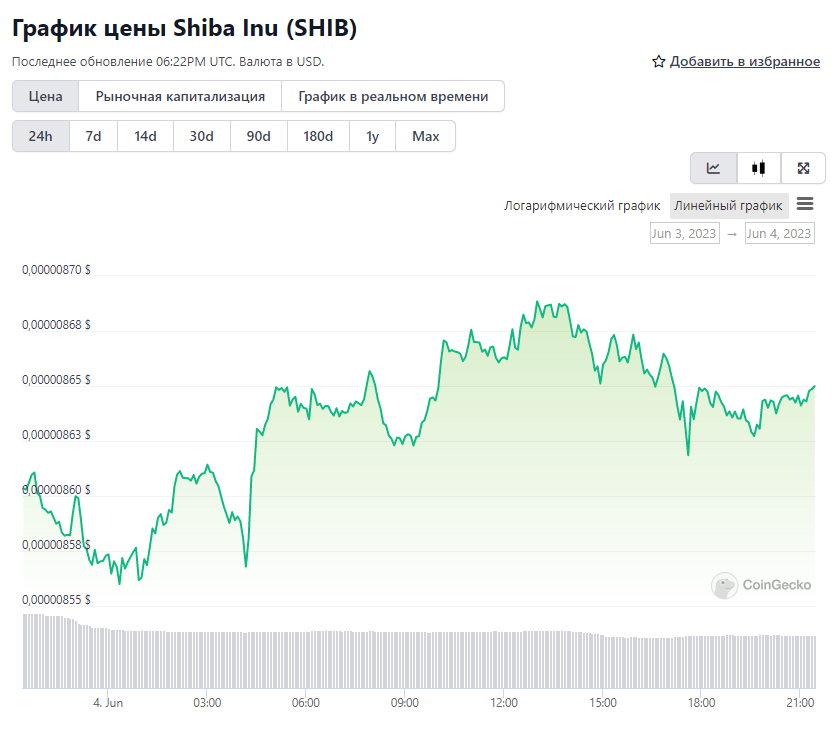Switch to Рыночная капитализация tab
Viewport: 833px width, 735px height.
(x=180, y=97)
